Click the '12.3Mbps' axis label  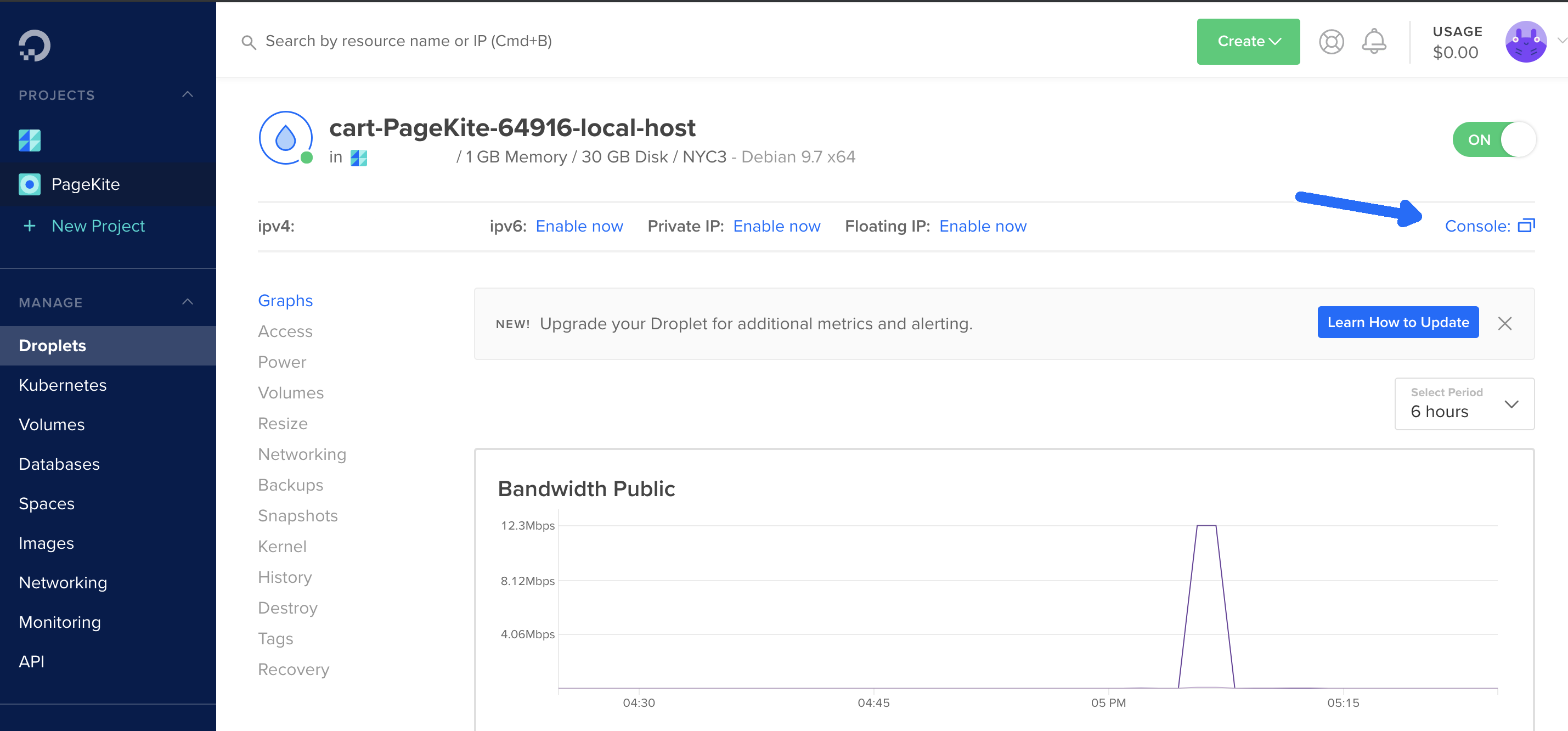click(527, 525)
